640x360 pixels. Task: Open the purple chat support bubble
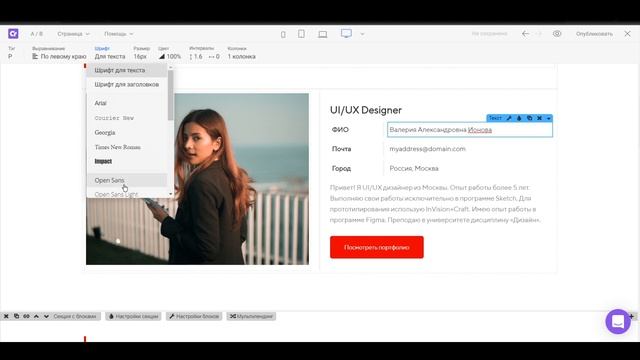[x=618, y=322]
